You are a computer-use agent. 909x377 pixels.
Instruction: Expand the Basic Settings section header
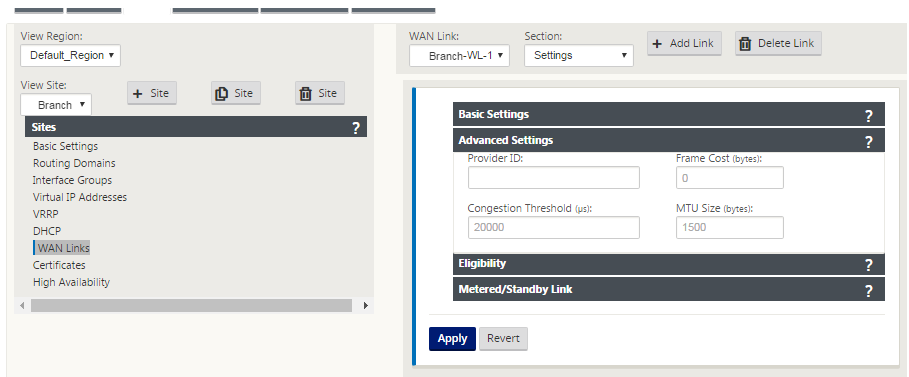click(668, 114)
